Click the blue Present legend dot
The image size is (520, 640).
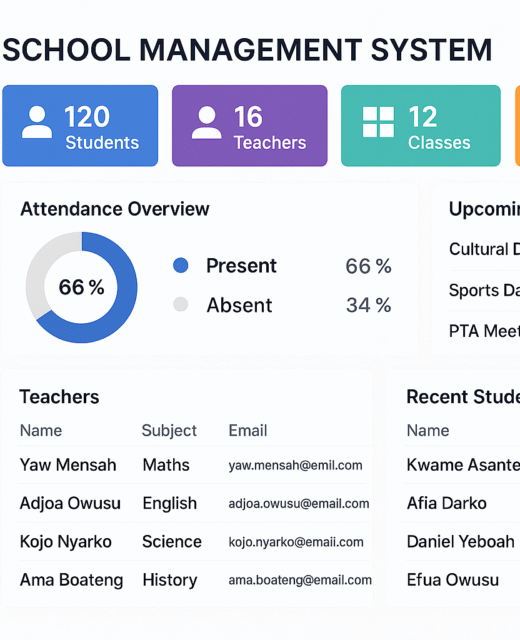[180, 265]
